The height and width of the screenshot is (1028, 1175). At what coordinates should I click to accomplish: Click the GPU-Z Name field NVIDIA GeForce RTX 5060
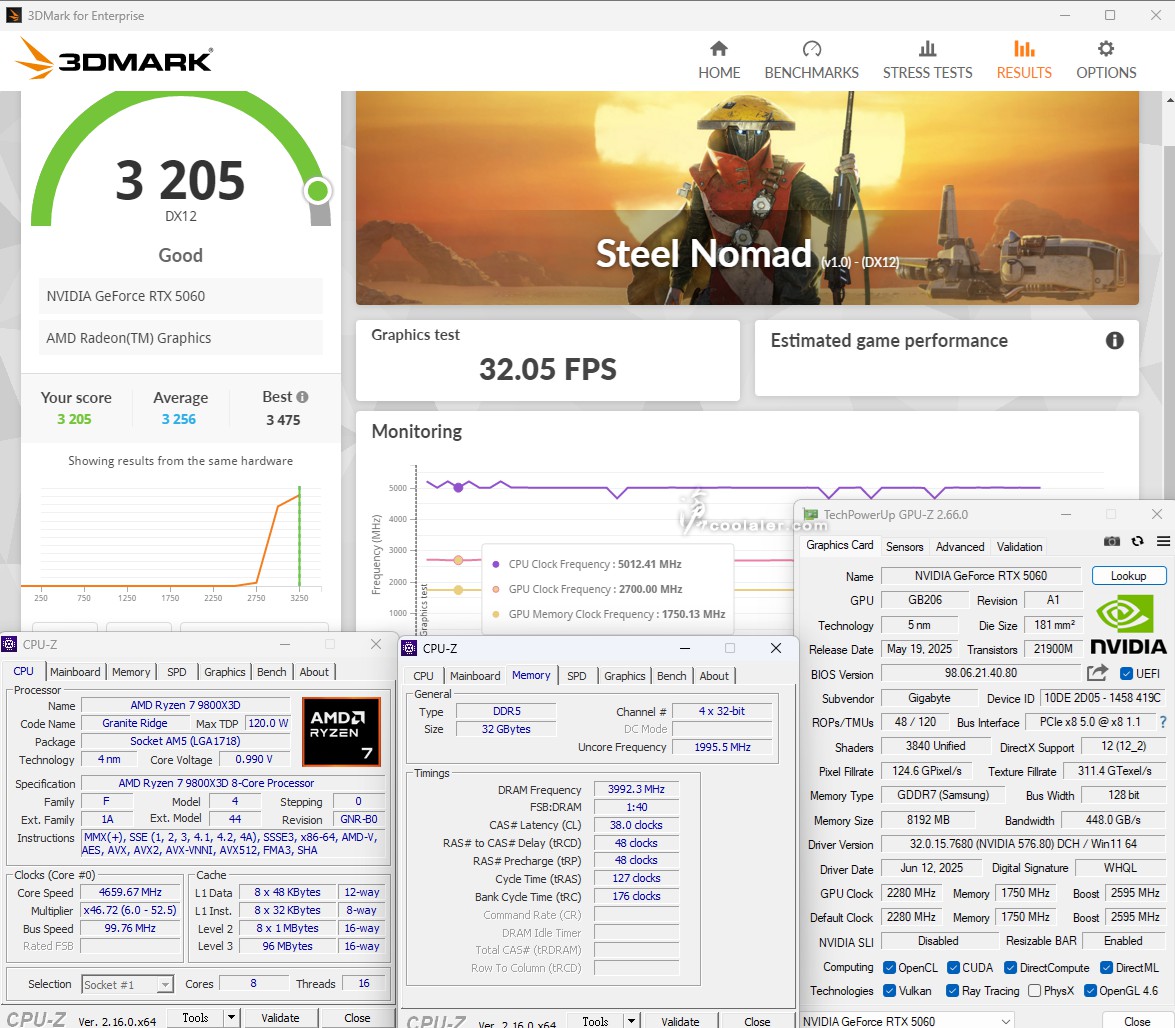981,575
